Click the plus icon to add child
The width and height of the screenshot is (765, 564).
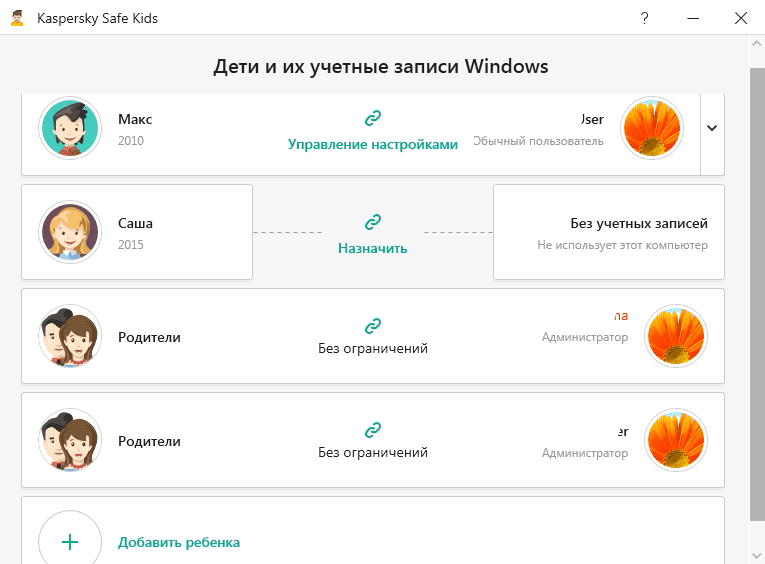[70, 541]
